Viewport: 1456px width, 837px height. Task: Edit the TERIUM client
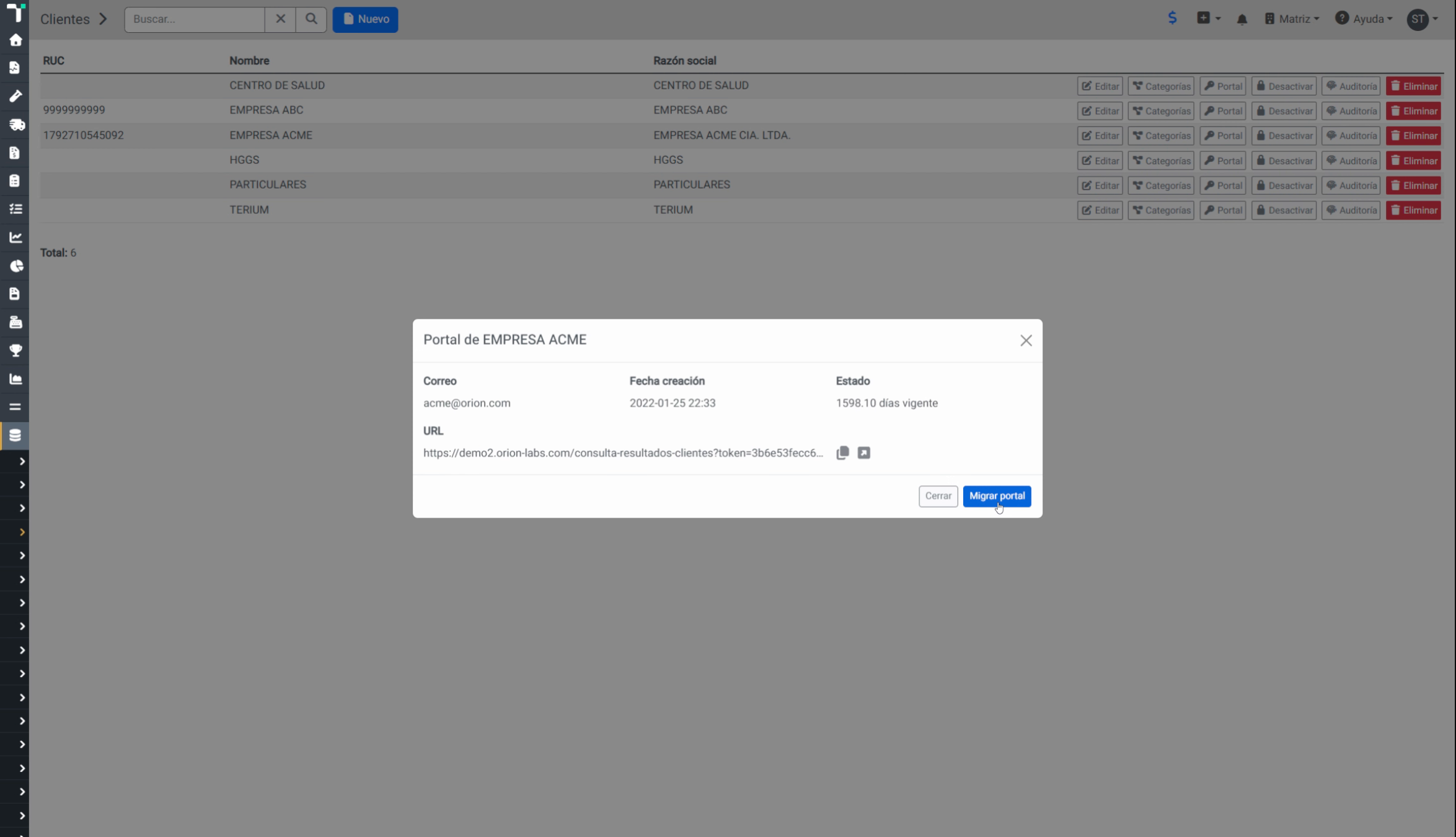(x=1100, y=210)
